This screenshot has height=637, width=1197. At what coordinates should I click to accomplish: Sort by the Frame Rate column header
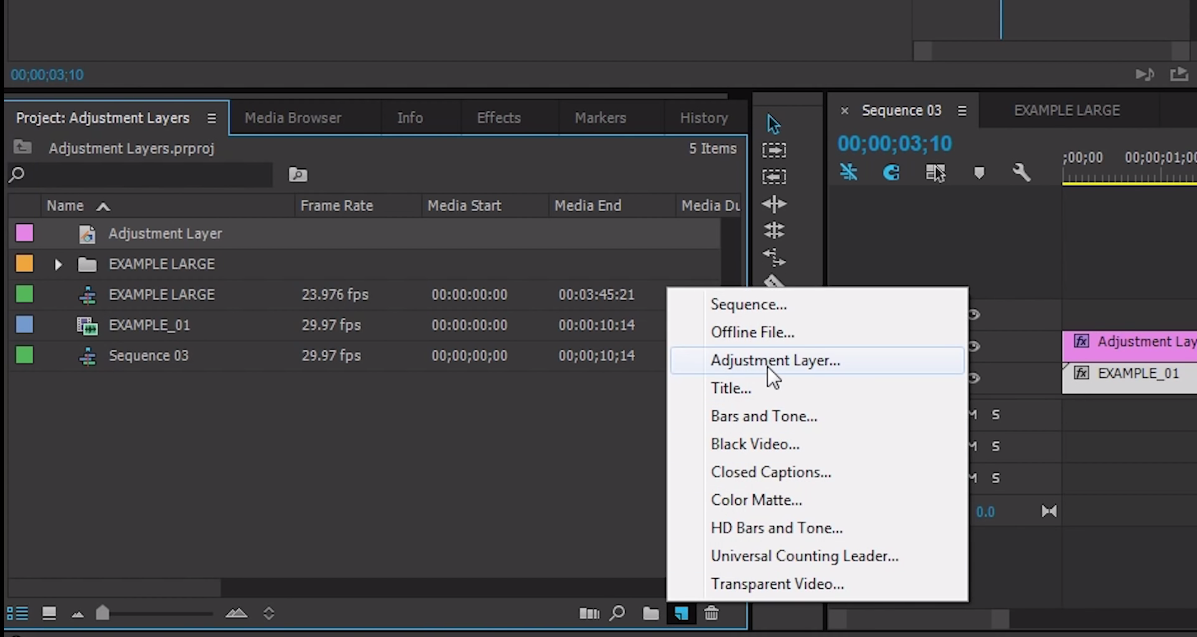coord(337,205)
